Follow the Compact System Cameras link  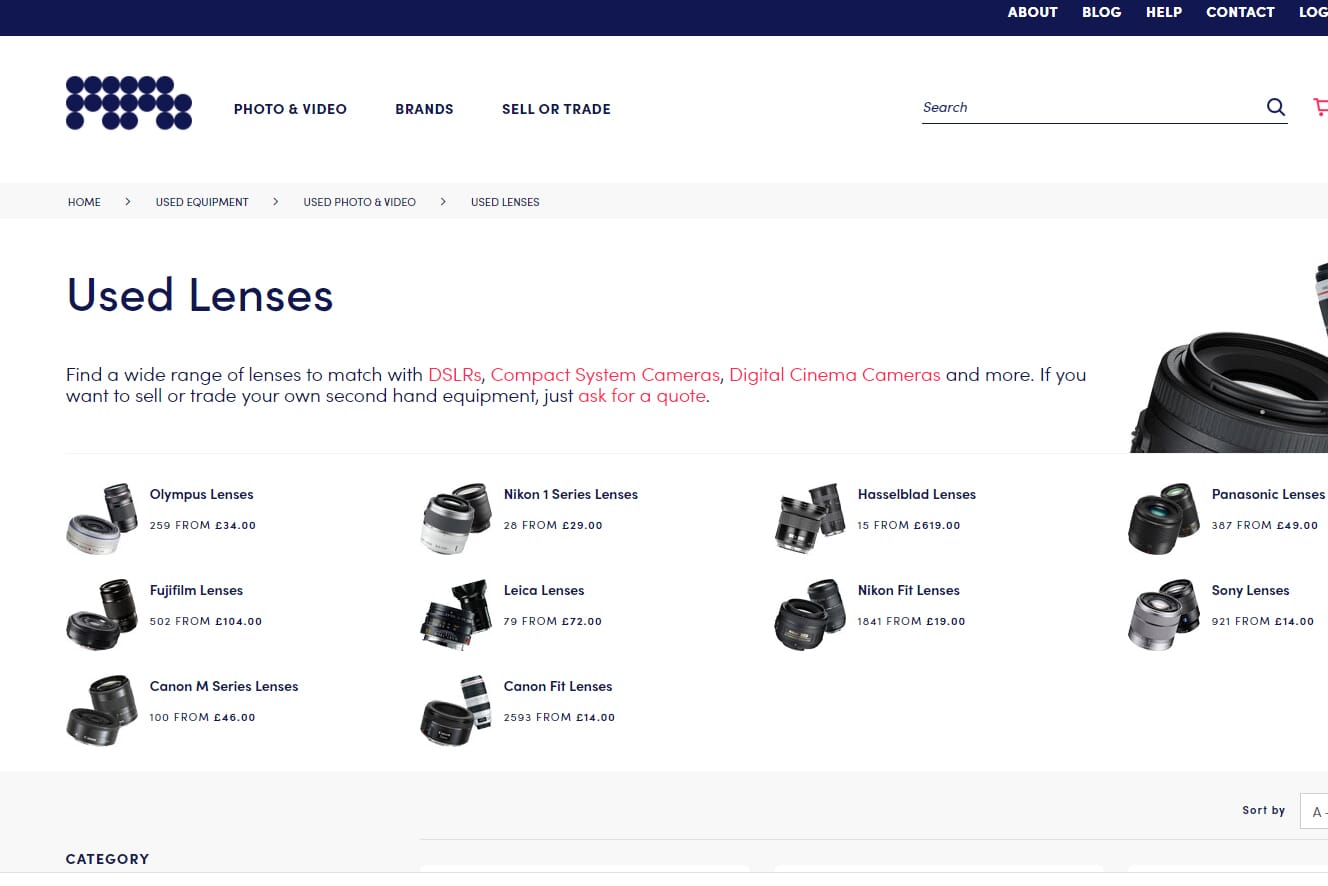(605, 375)
